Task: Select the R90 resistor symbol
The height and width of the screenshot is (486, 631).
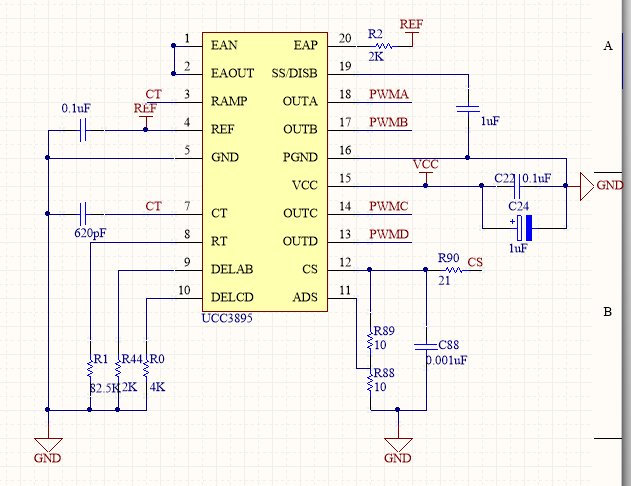Action: [x=454, y=270]
